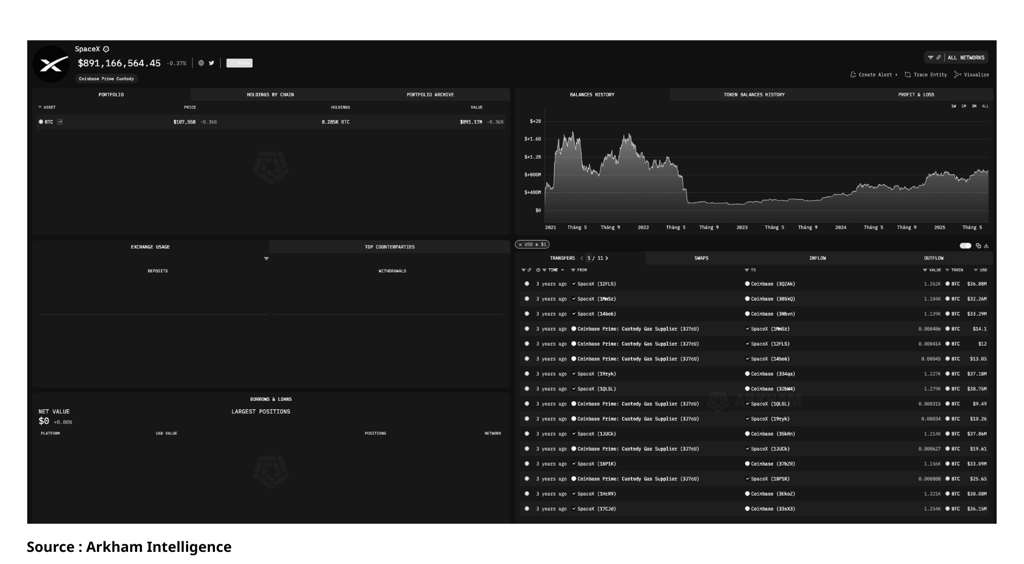
Task: Click the transfers page number field
Action: click(589, 258)
